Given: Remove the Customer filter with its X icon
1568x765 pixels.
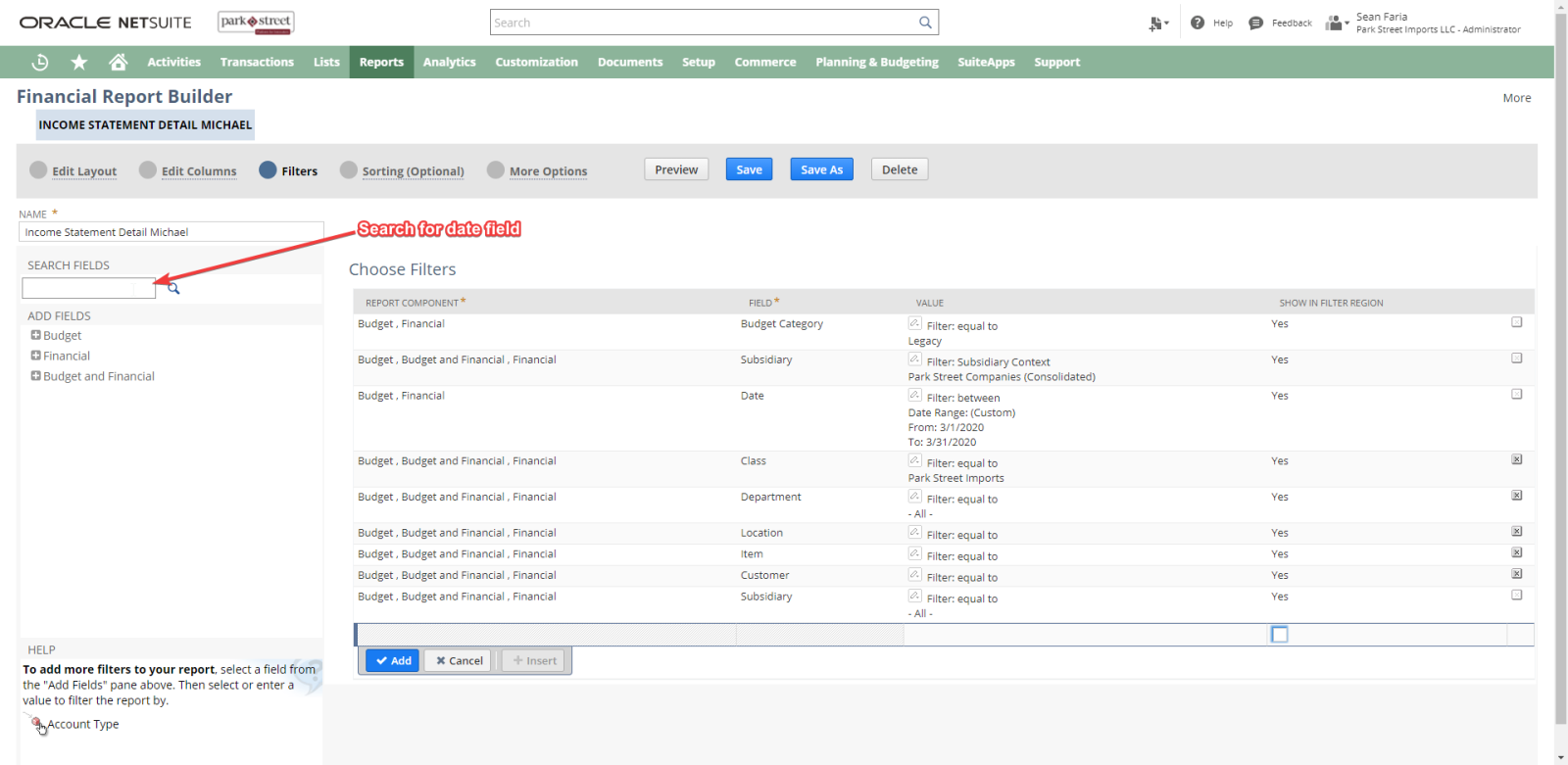Looking at the screenshot, I should coord(1516,574).
